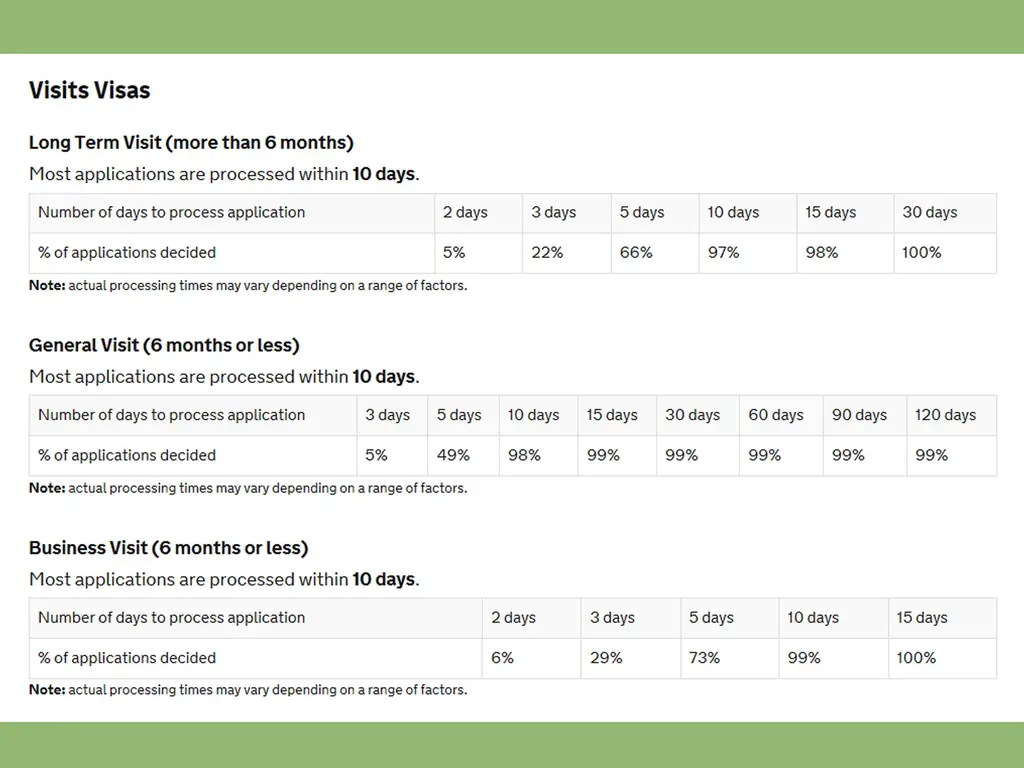Click the Visits Visas page heading
The image size is (1024, 768).
(90, 90)
